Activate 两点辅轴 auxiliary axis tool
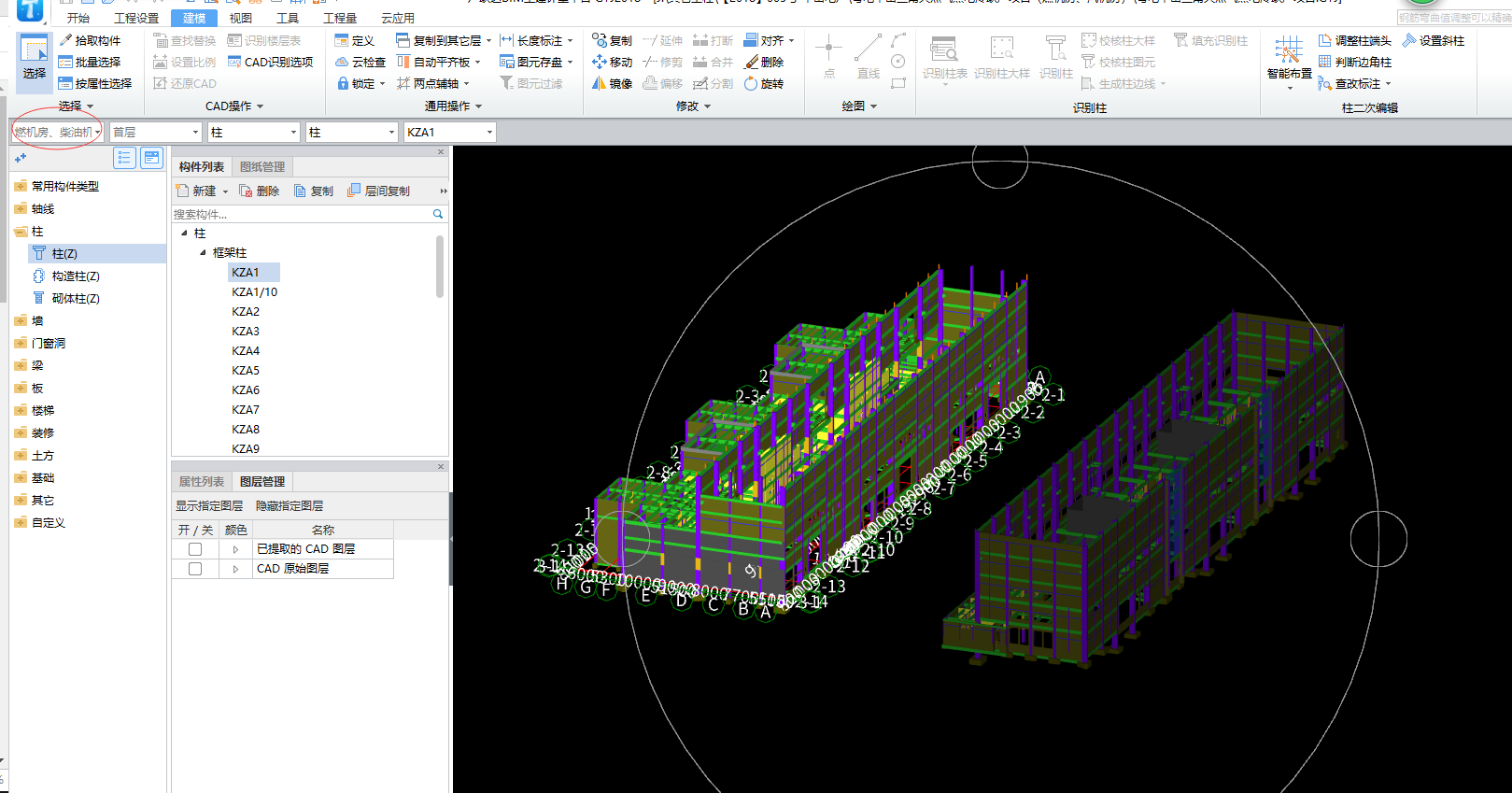 coord(432,83)
